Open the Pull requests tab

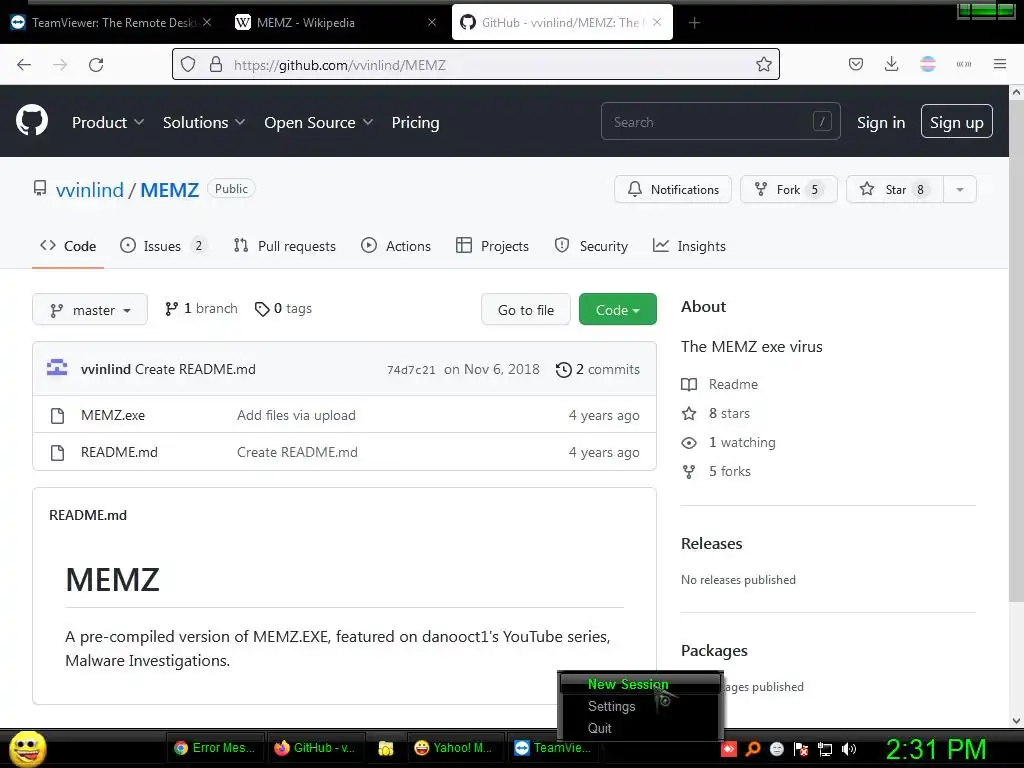(285, 246)
